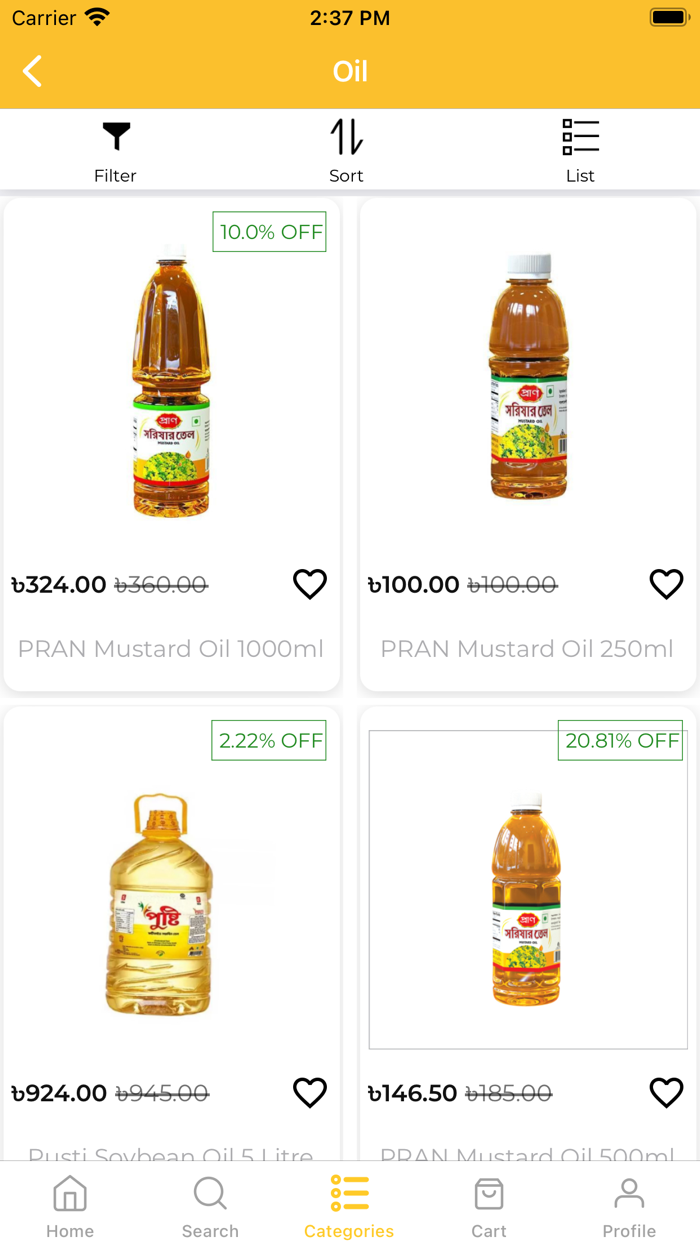This screenshot has height=1244, width=700.
Task: Switch to List view
Action: pyautogui.click(x=580, y=148)
